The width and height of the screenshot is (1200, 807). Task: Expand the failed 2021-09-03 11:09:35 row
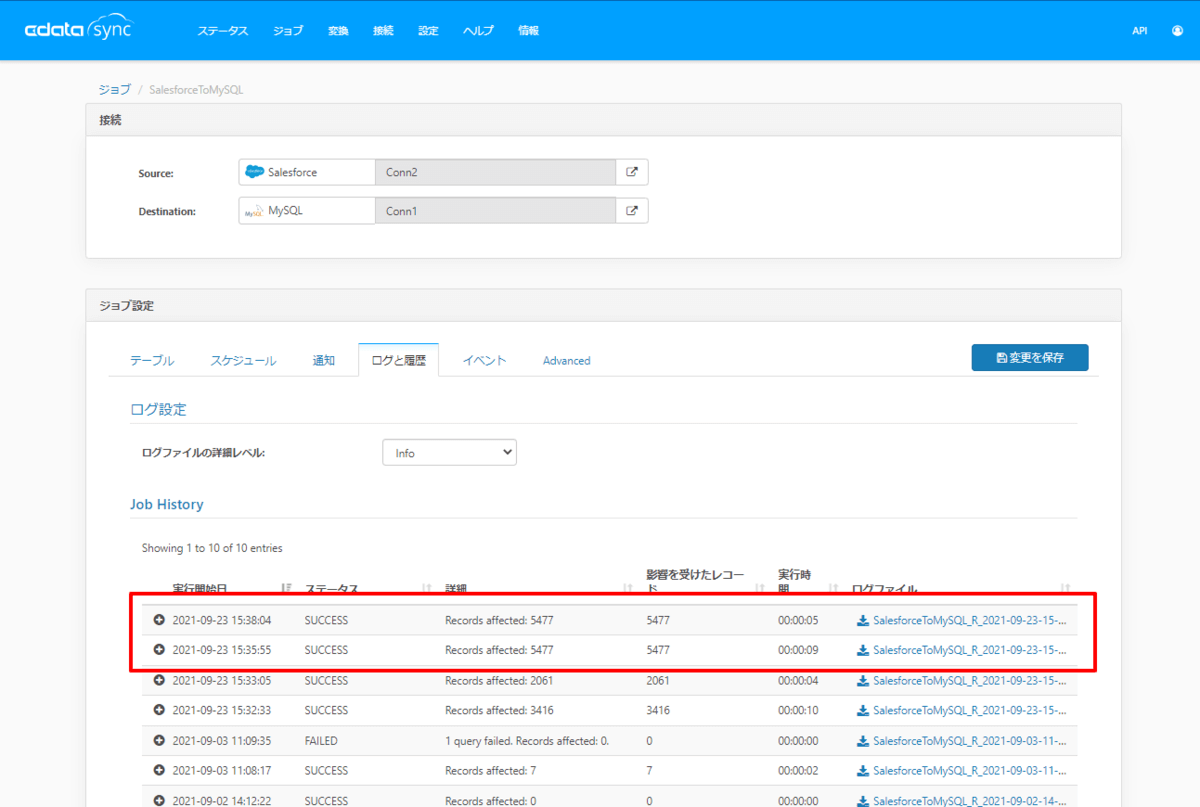pos(159,741)
